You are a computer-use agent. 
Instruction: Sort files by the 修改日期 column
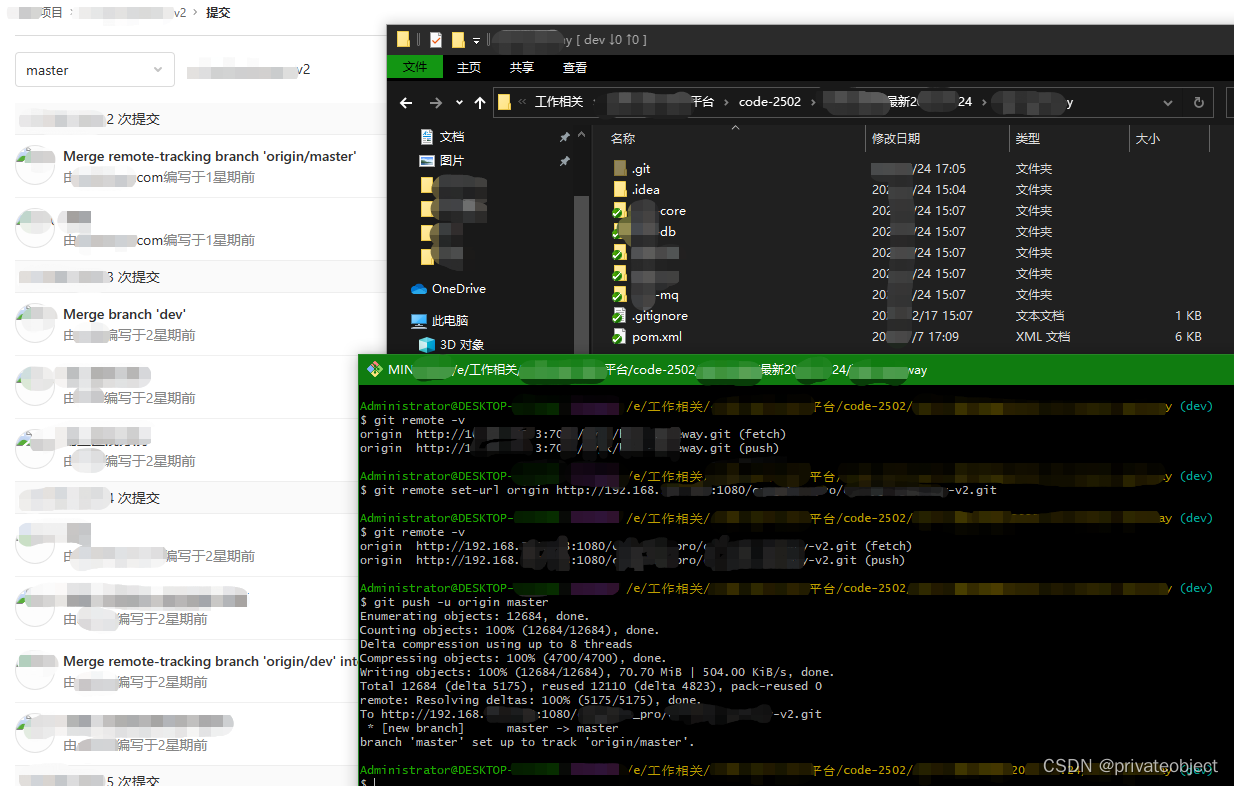(x=896, y=139)
